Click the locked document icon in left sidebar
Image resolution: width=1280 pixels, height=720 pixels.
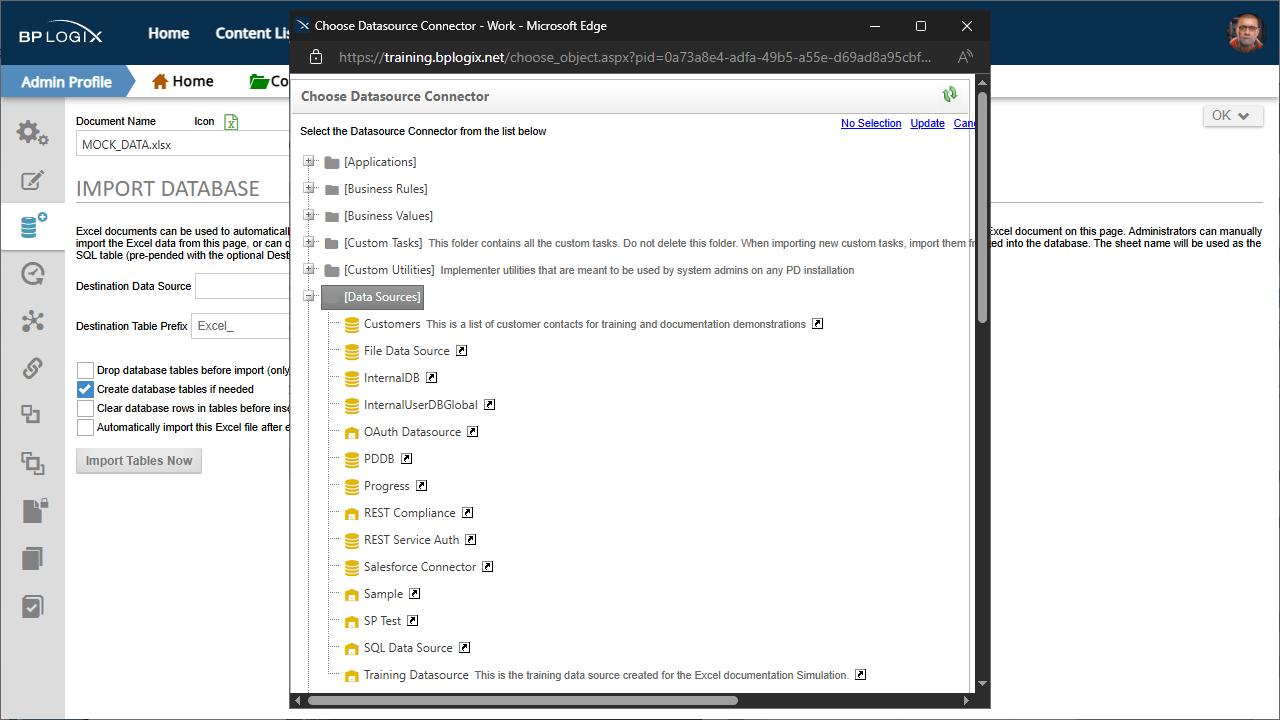tap(34, 511)
